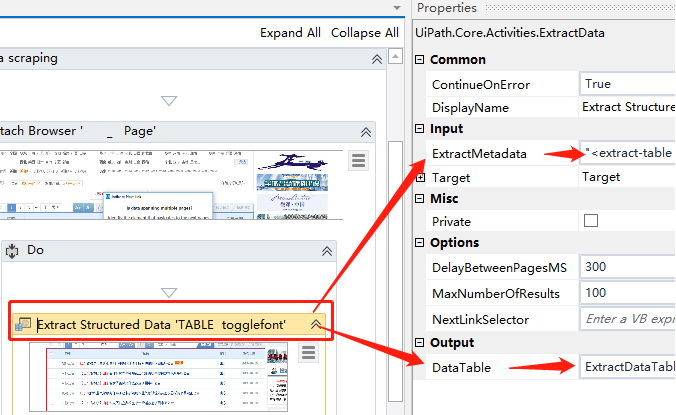Collapse the Common properties section
676x415 pixels.
click(x=419, y=59)
